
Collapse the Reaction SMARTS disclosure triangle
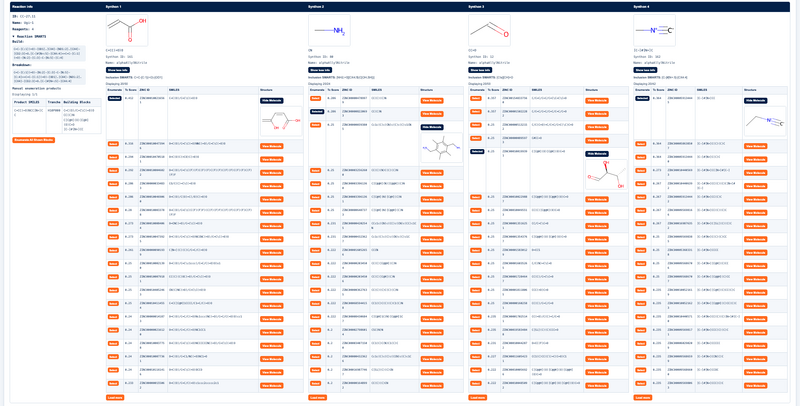[13, 37]
